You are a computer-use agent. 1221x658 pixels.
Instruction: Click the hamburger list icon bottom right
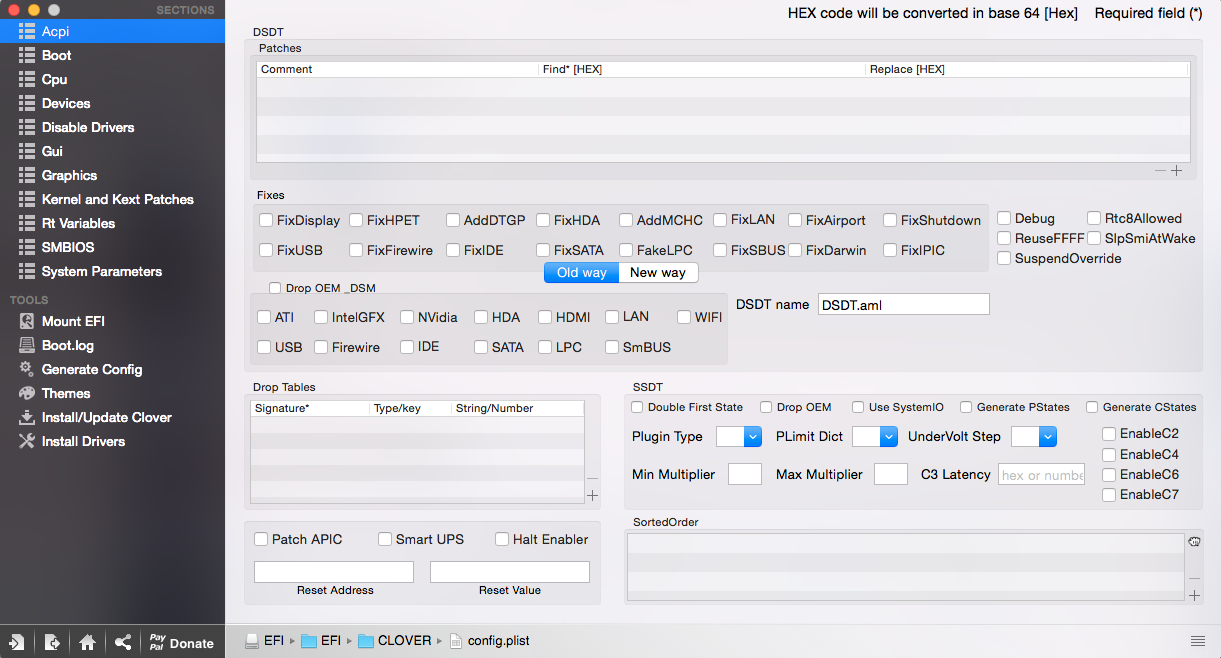click(x=1197, y=641)
